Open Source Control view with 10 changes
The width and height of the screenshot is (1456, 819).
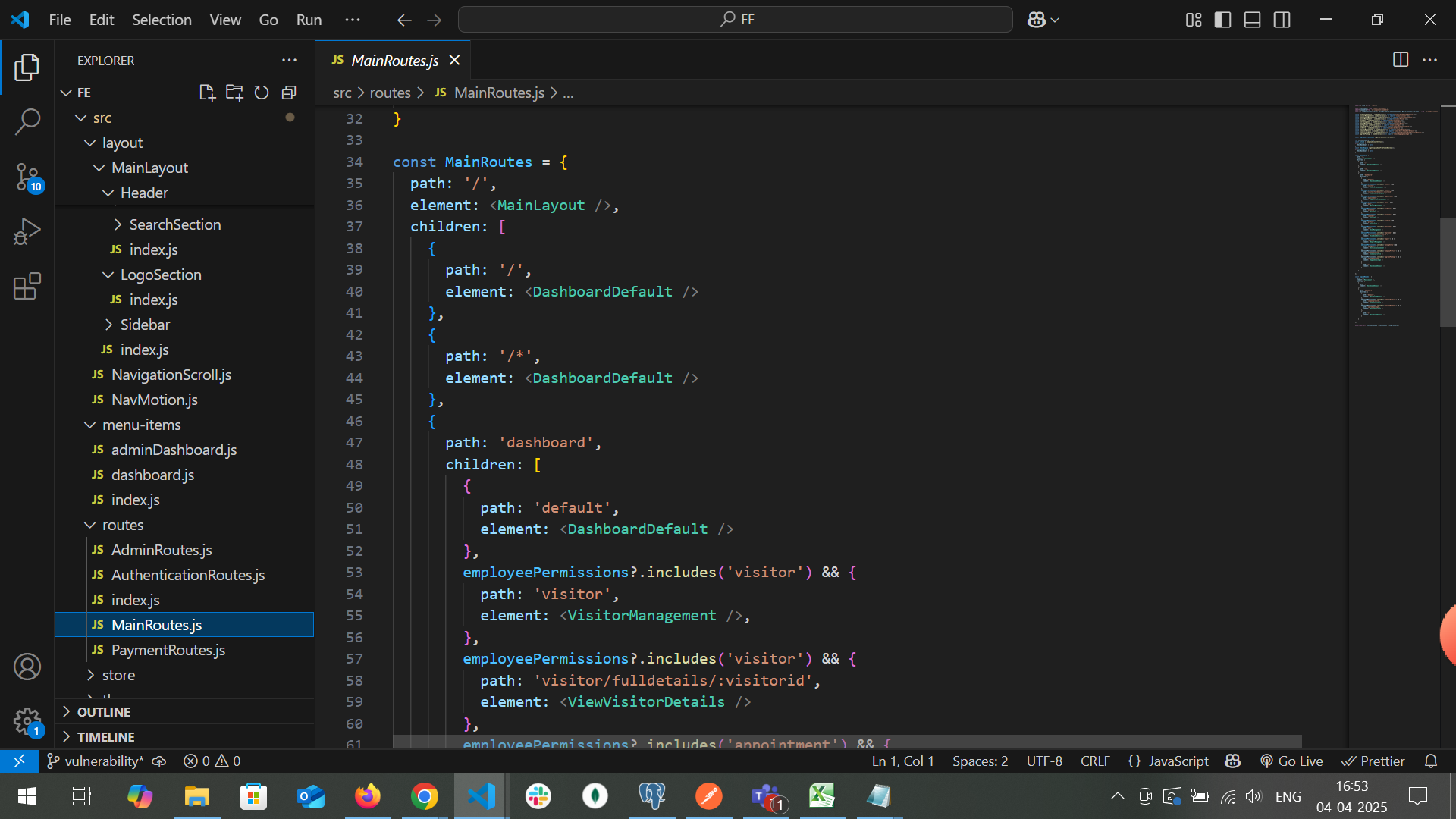point(27,177)
